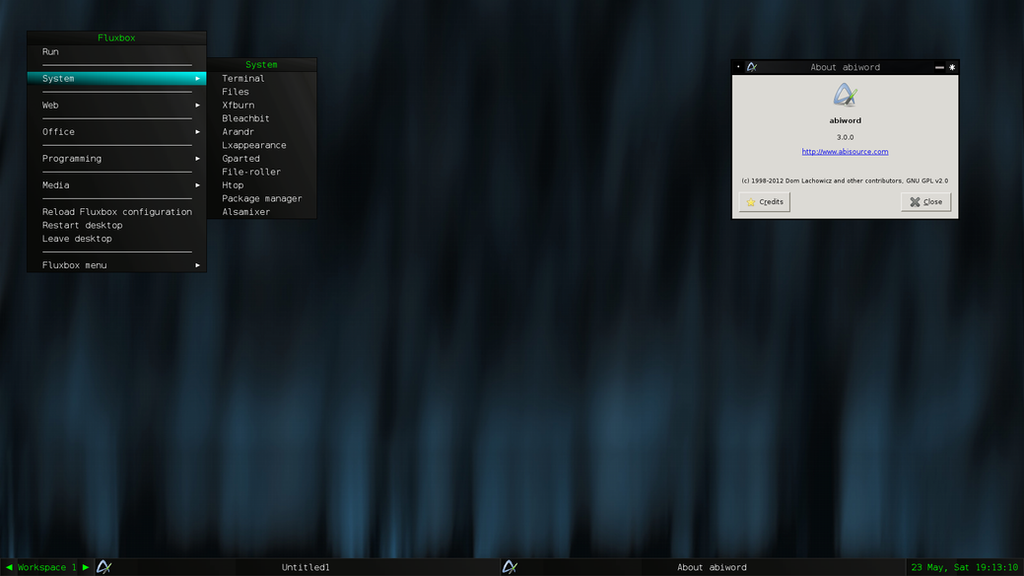Click the titlebar close asterisk icon

(x=952, y=67)
